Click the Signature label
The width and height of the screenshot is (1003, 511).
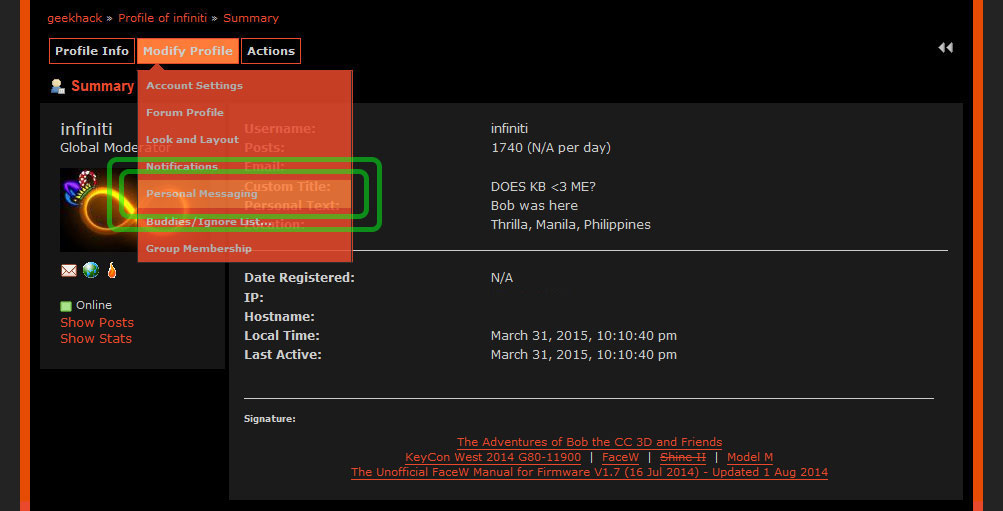pyautogui.click(x=269, y=420)
